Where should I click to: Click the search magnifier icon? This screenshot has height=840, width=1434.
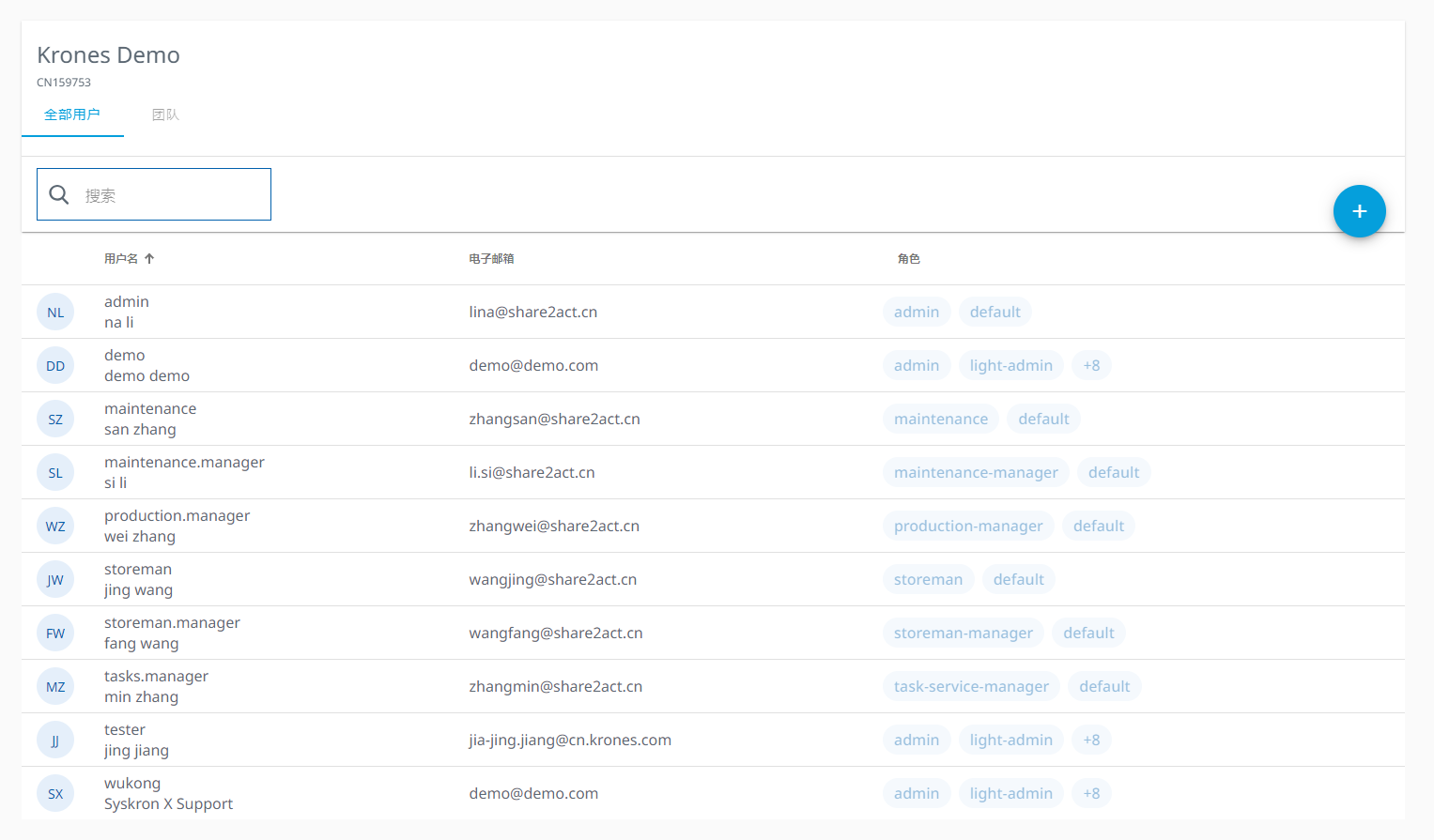(59, 194)
